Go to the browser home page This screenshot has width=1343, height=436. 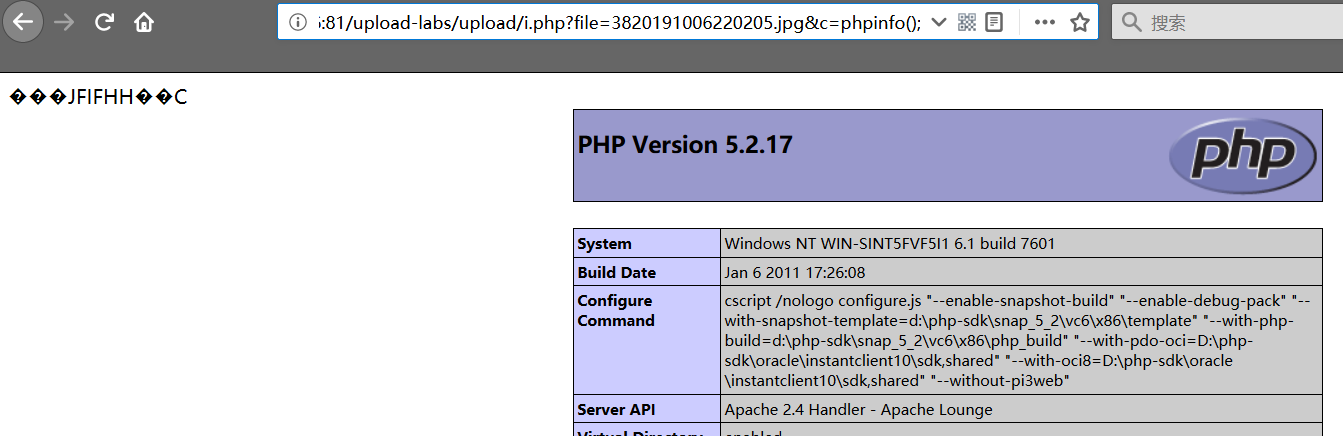[144, 22]
